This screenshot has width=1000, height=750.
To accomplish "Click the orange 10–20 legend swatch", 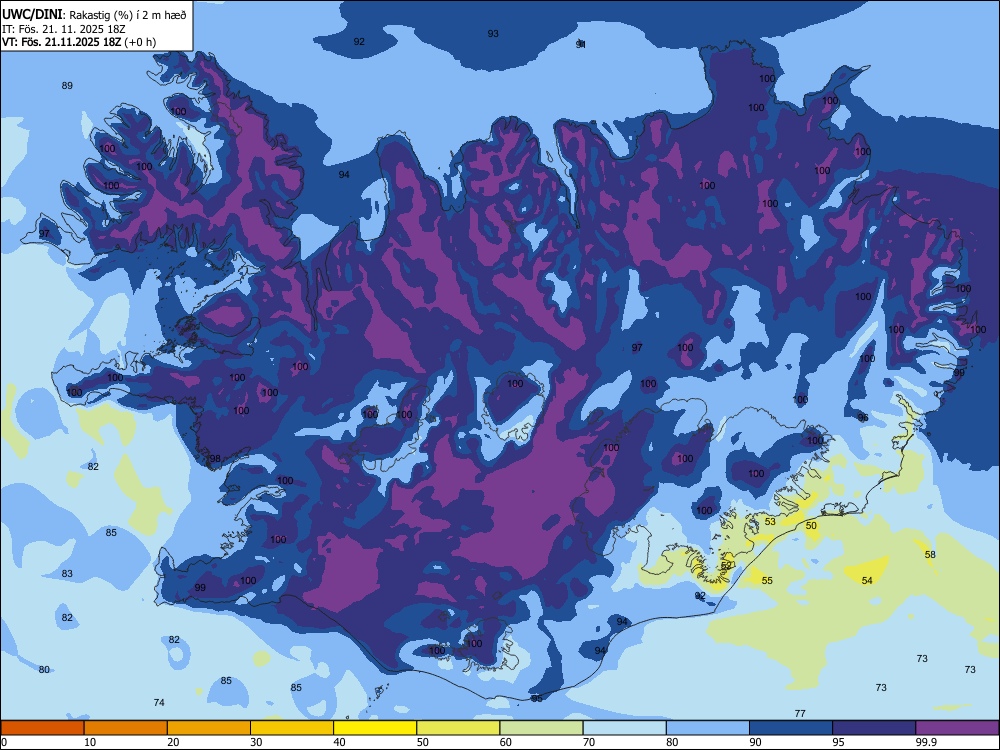I will tap(126, 728).
